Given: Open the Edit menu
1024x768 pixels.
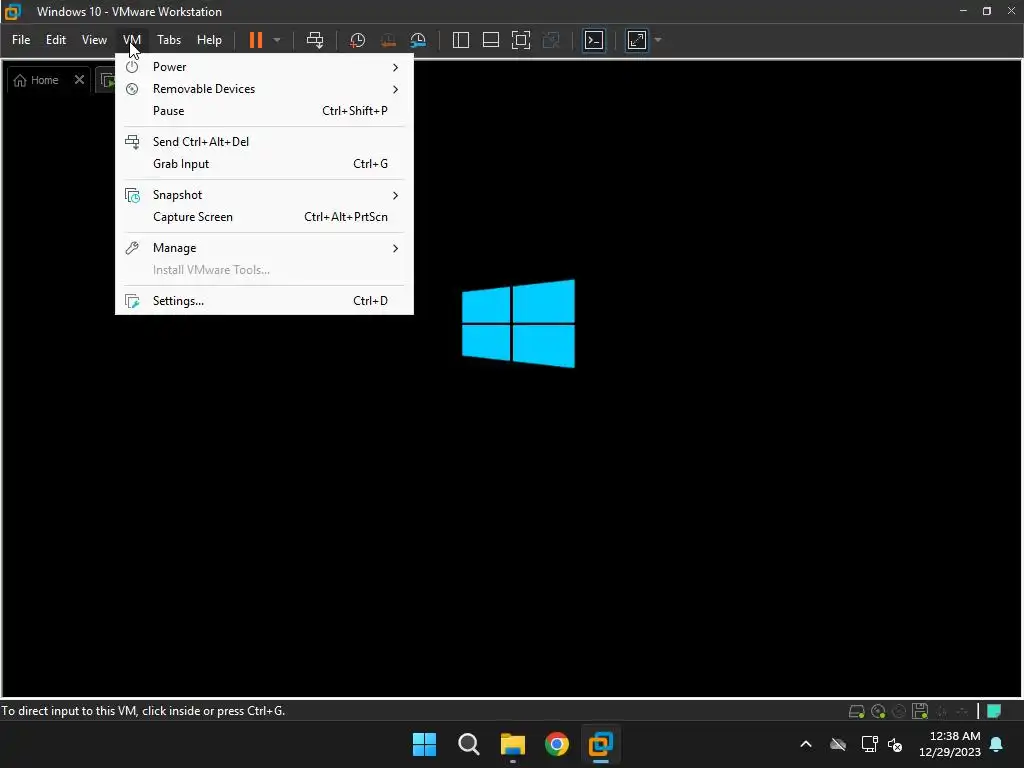Looking at the screenshot, I should [56, 40].
